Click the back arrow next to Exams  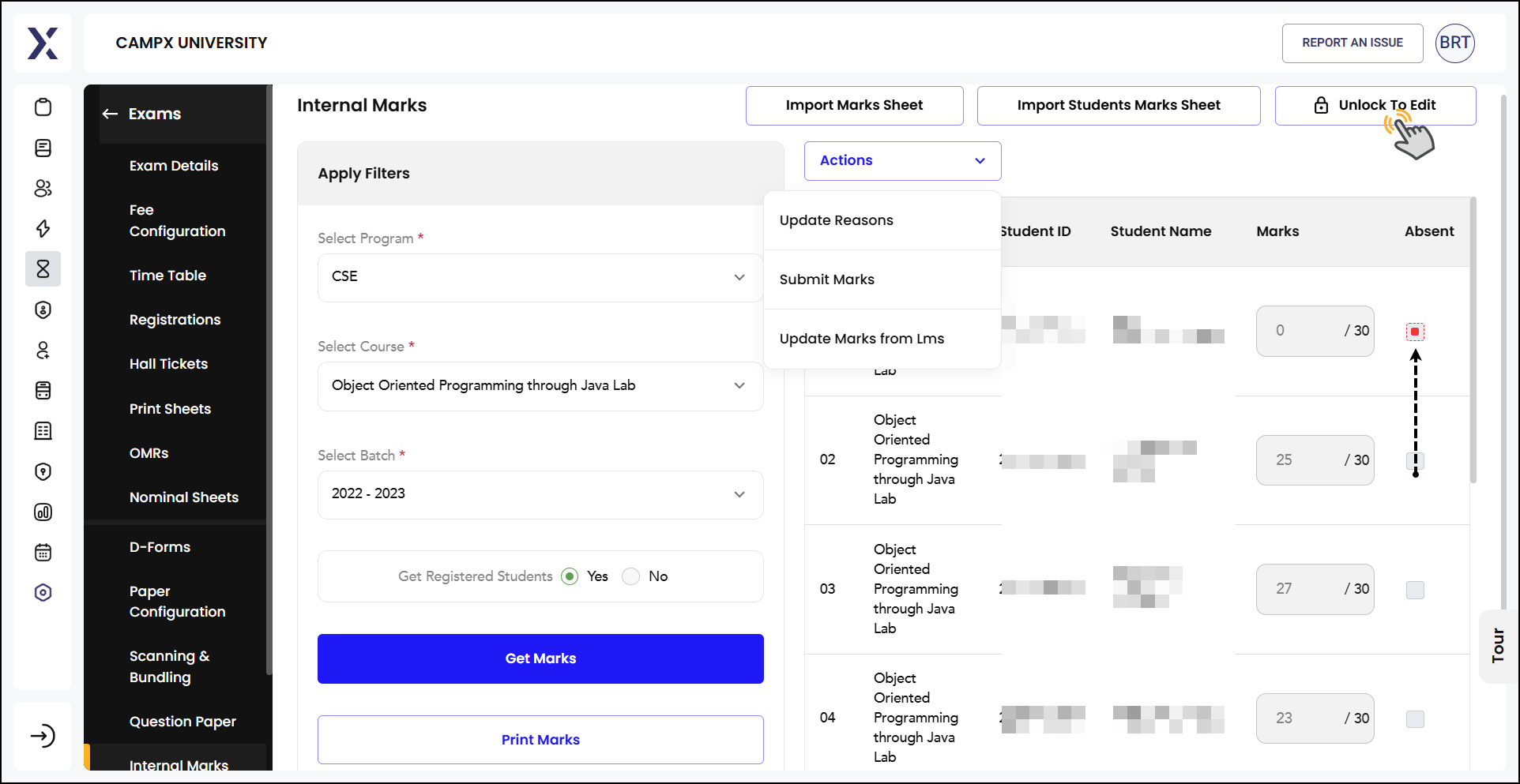click(x=110, y=114)
